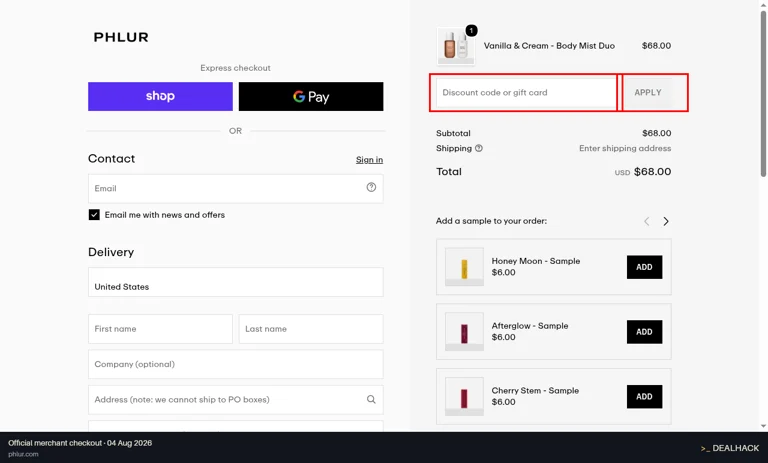This screenshot has width=768, height=463.
Task: Click the Honey Moon - Sample name
Action: coord(535,261)
